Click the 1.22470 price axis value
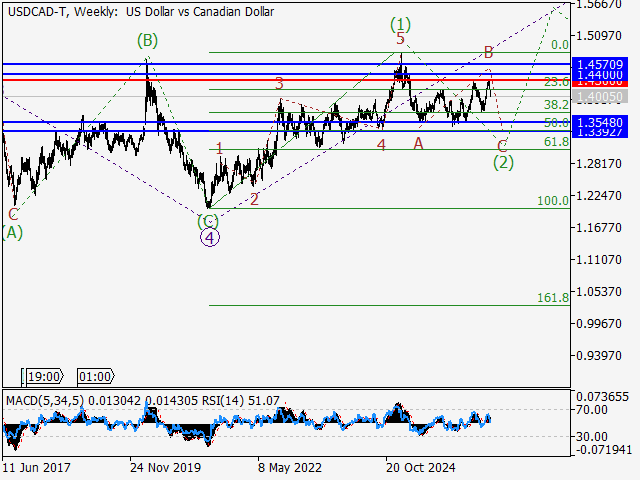The height and width of the screenshot is (480, 640). point(599,196)
